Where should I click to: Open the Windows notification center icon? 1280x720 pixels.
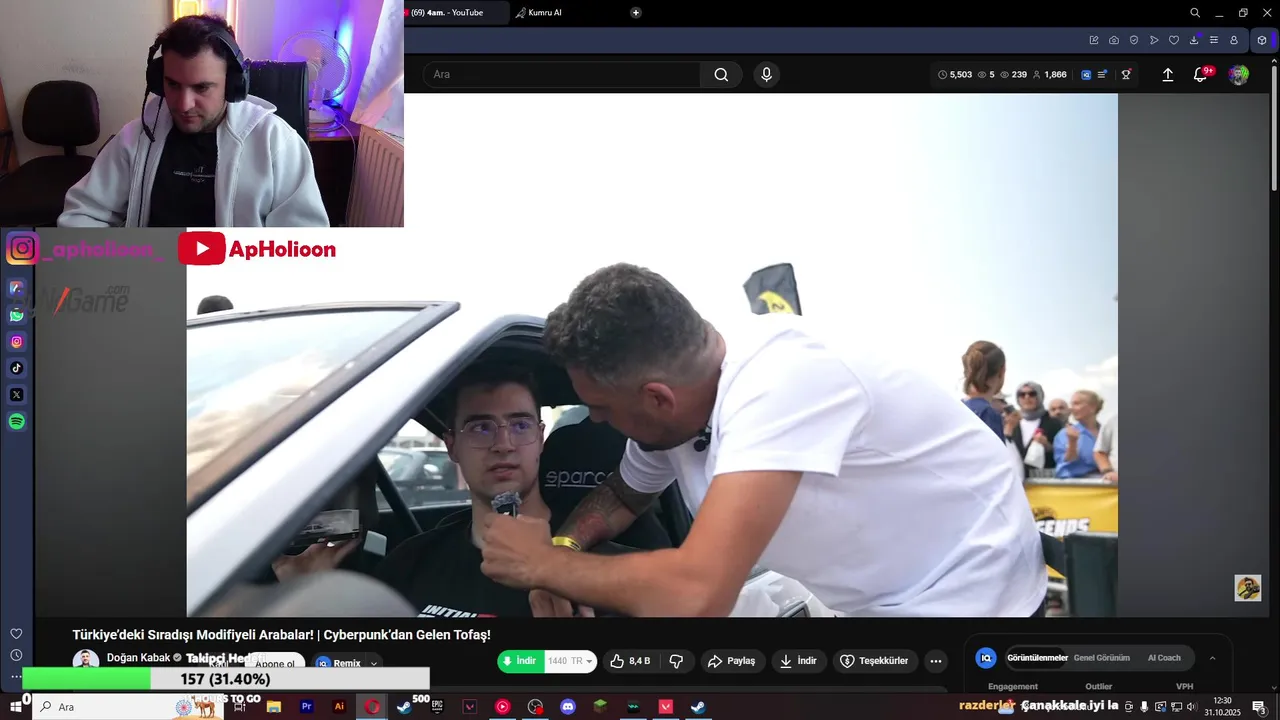click(x=1259, y=707)
